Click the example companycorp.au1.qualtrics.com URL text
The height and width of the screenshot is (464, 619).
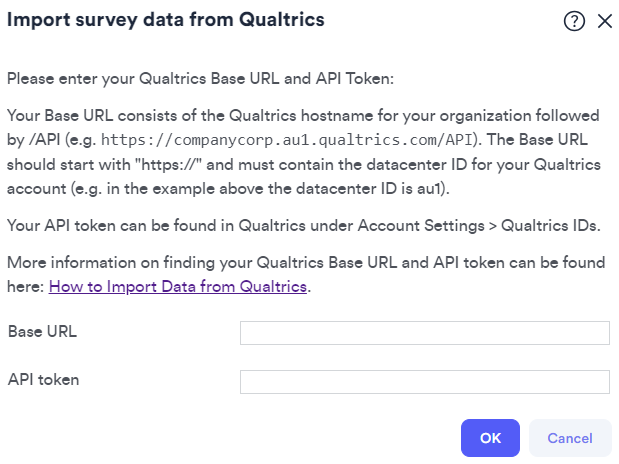pos(287,140)
